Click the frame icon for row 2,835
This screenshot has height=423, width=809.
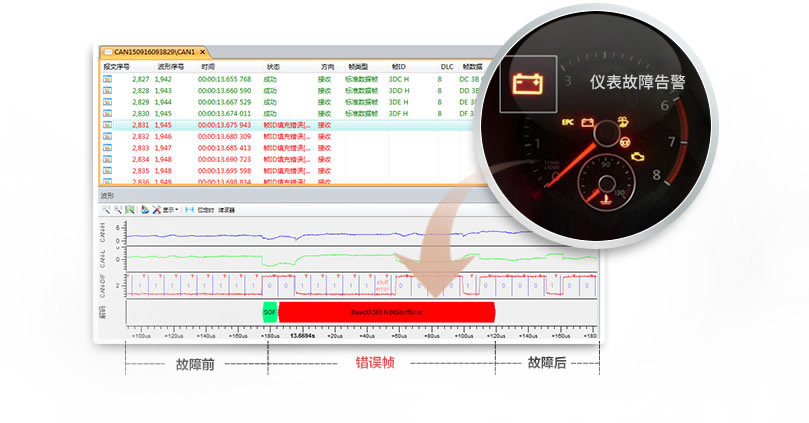[x=107, y=170]
